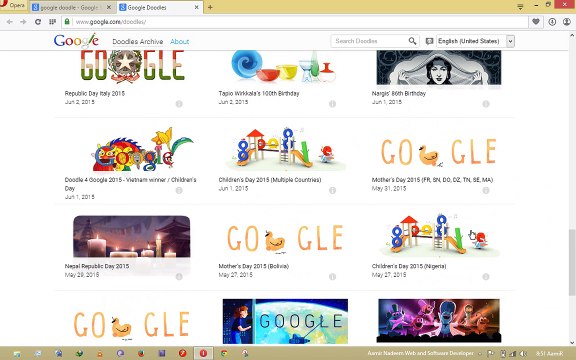The height and width of the screenshot is (360, 576).
Task: Show info for Children's Day 2015 (Nigeria)
Action: [486, 277]
